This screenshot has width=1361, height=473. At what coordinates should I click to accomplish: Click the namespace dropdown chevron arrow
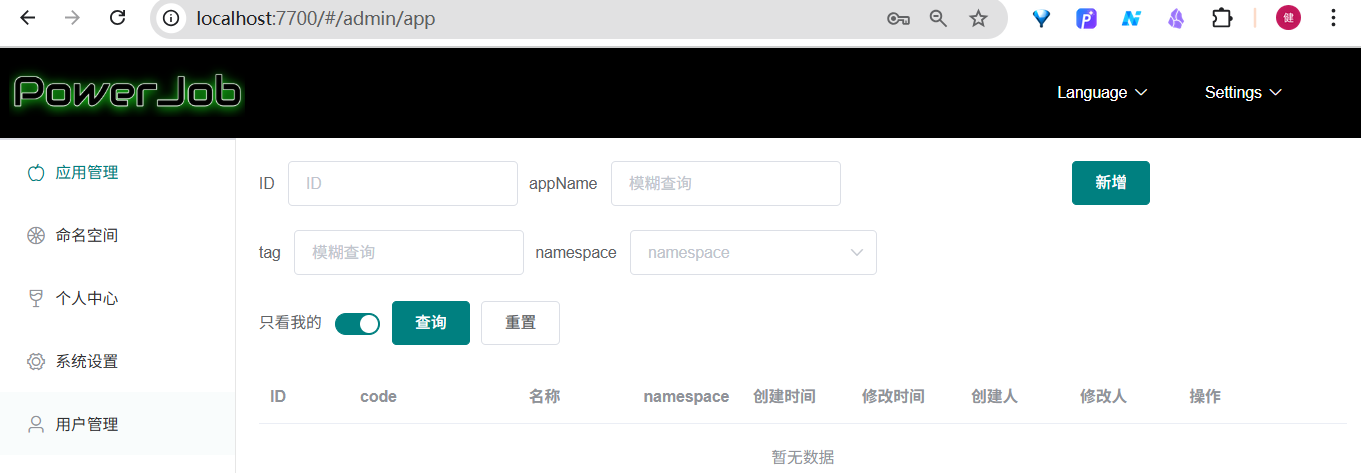(x=857, y=253)
